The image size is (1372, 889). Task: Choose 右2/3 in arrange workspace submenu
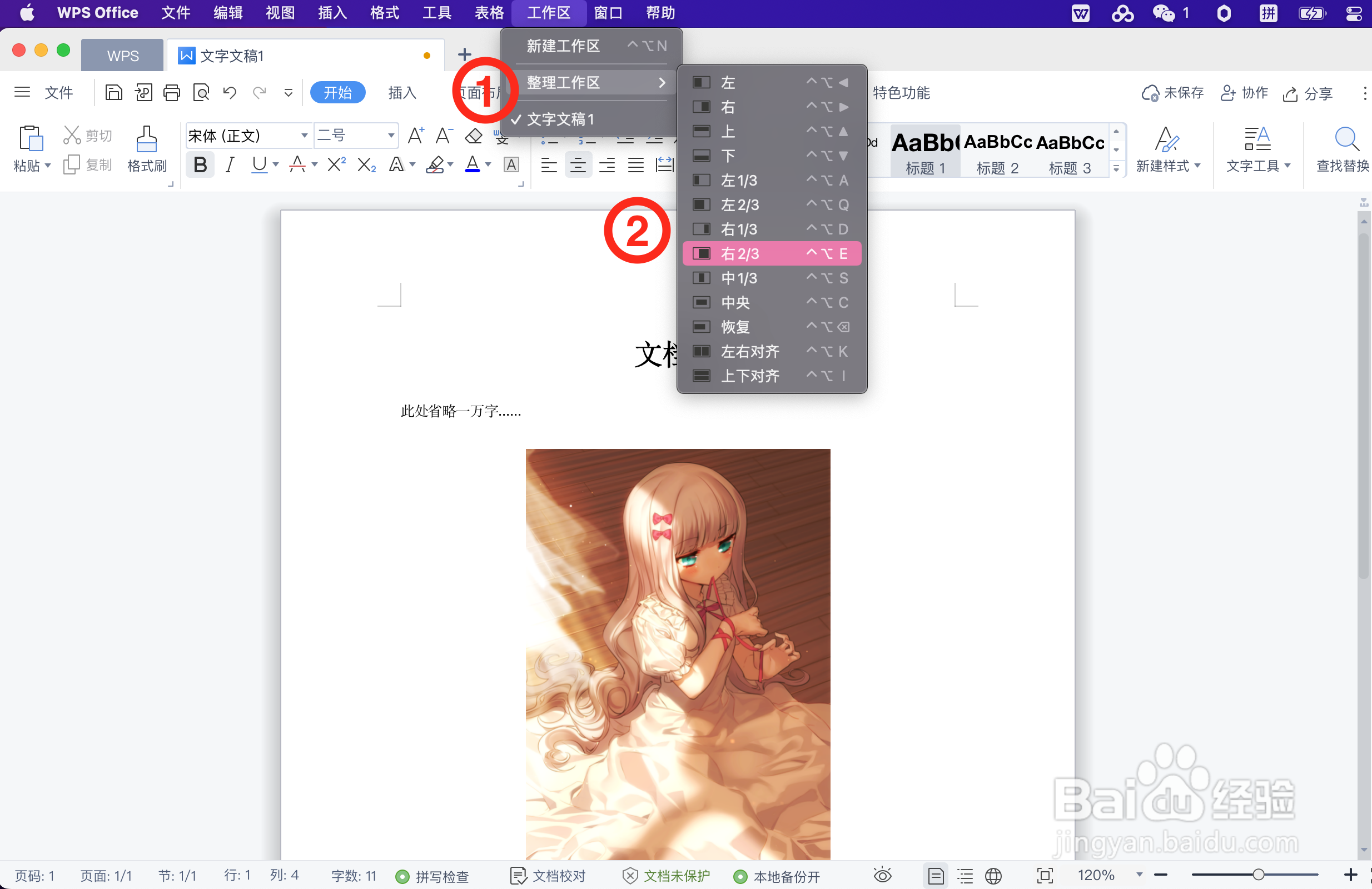pyautogui.click(x=771, y=253)
